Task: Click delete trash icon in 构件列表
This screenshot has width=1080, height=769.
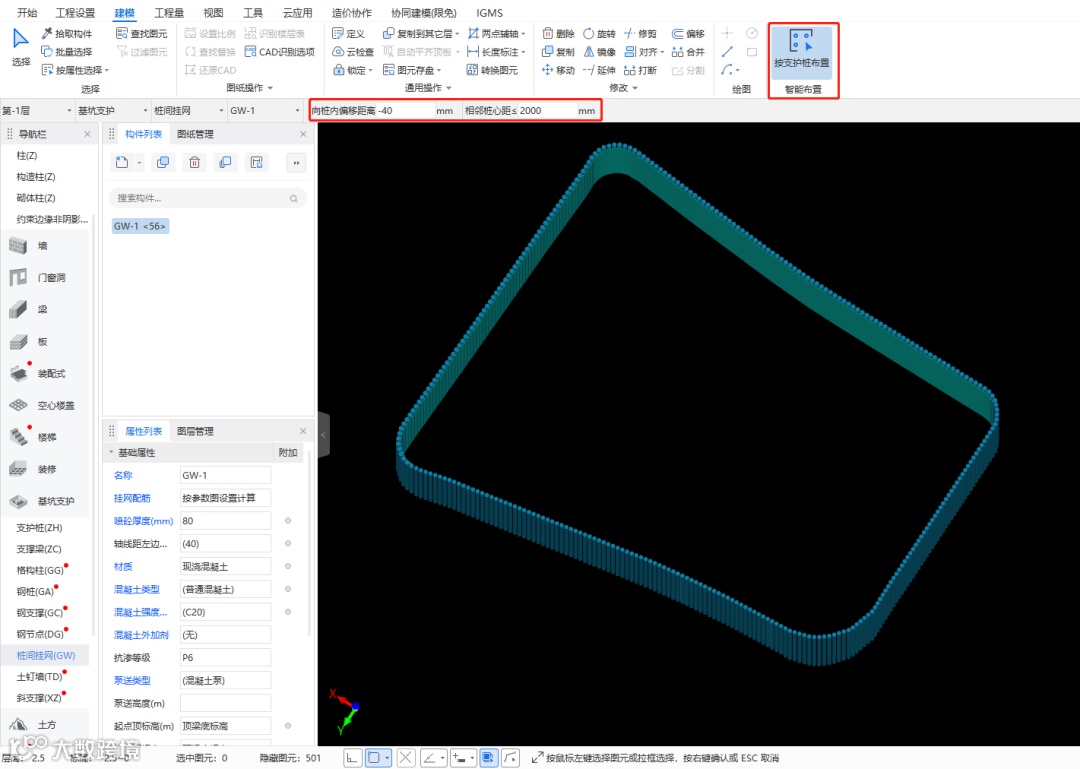Action: tap(194, 163)
